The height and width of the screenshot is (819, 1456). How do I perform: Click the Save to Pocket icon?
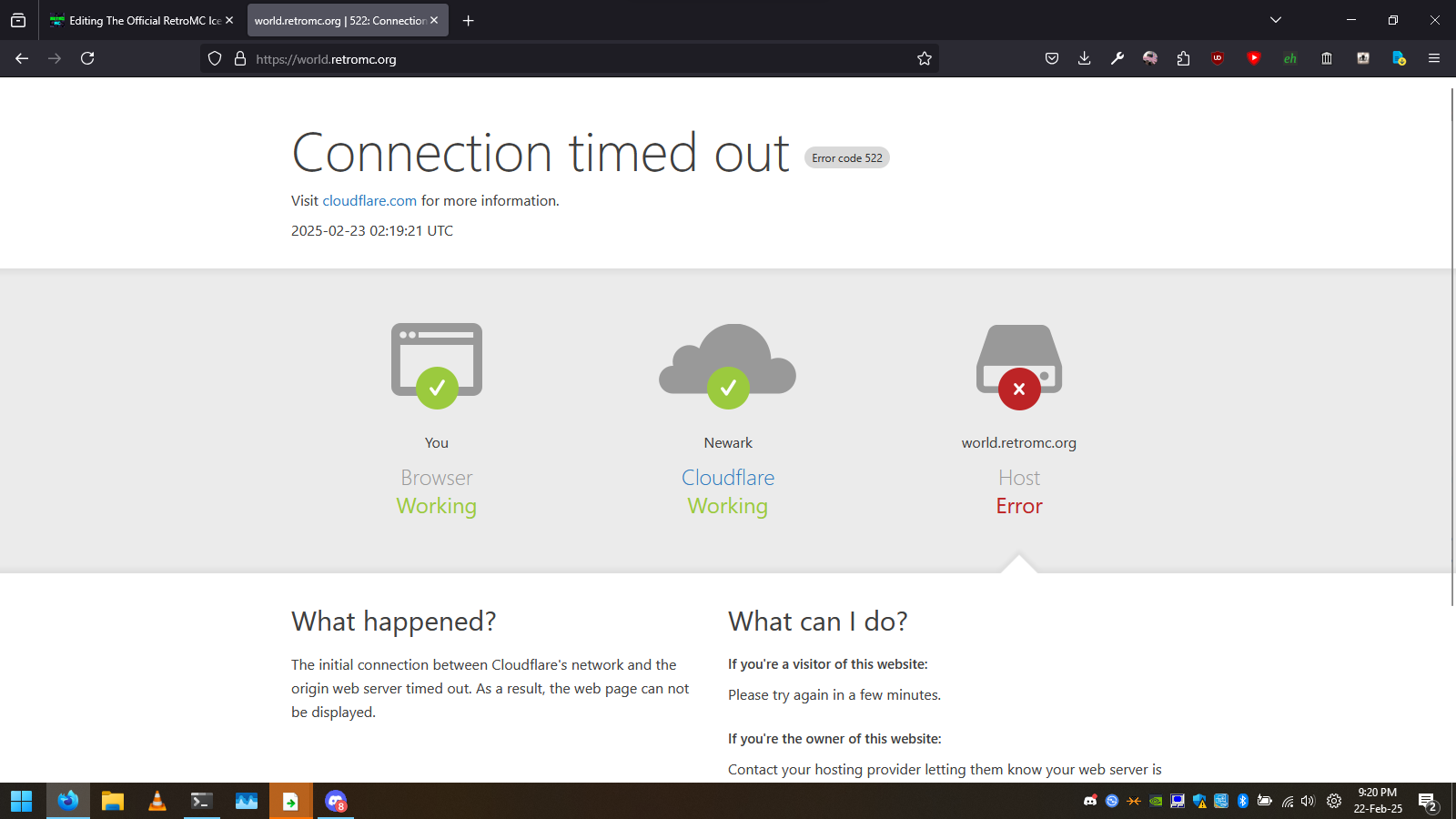coord(1052,58)
